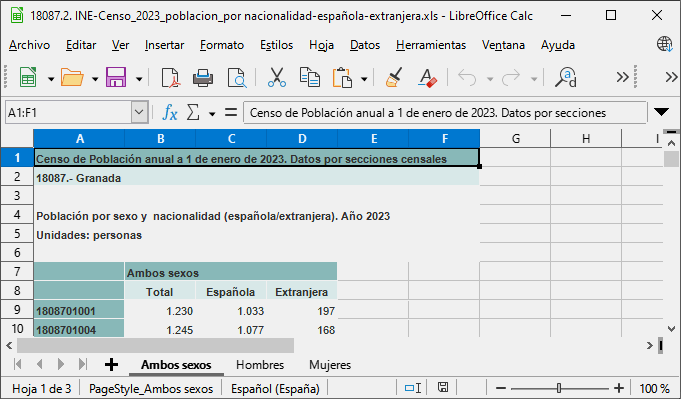This screenshot has height=399, width=681.
Task: Open the Print Preview icon
Action: coord(237,78)
